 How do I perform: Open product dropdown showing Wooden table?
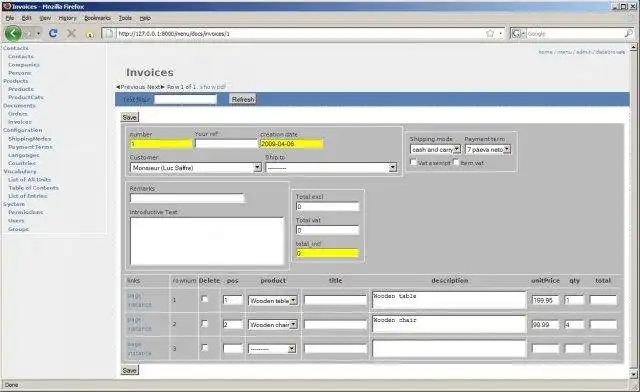tap(273, 301)
